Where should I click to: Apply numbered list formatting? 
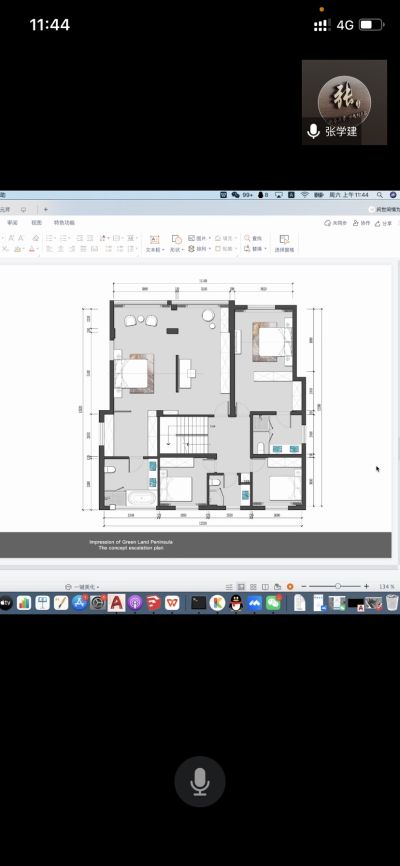point(65,238)
